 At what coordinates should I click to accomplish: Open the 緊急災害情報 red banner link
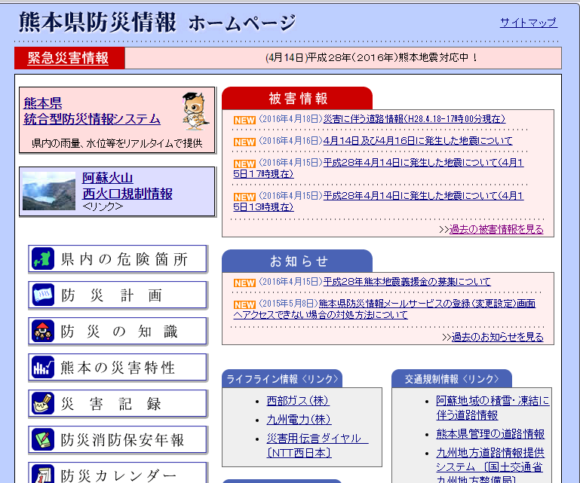pyautogui.click(x=68, y=58)
